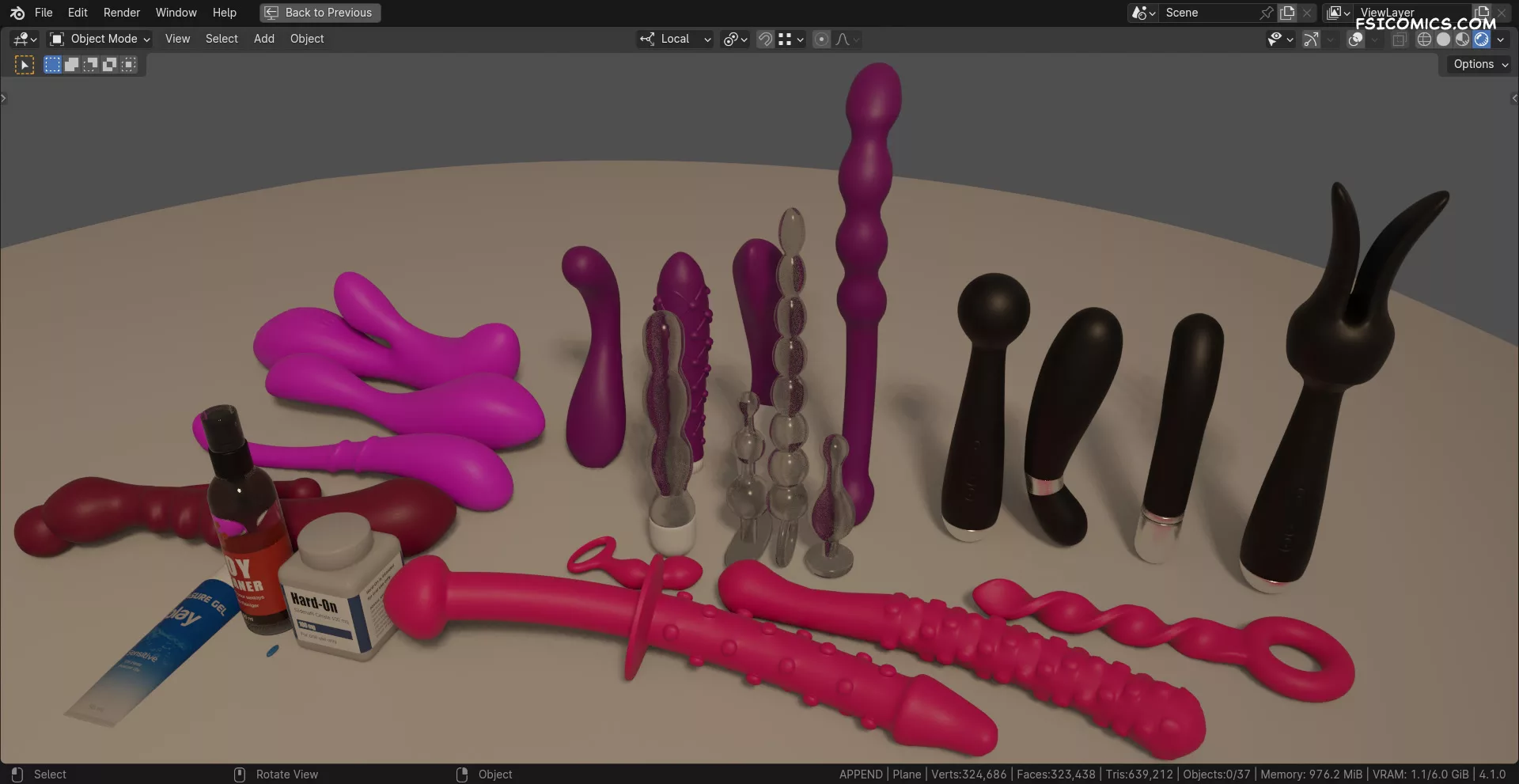Activate the Select Box tool icon
1519x784 pixels.
[x=25, y=65]
